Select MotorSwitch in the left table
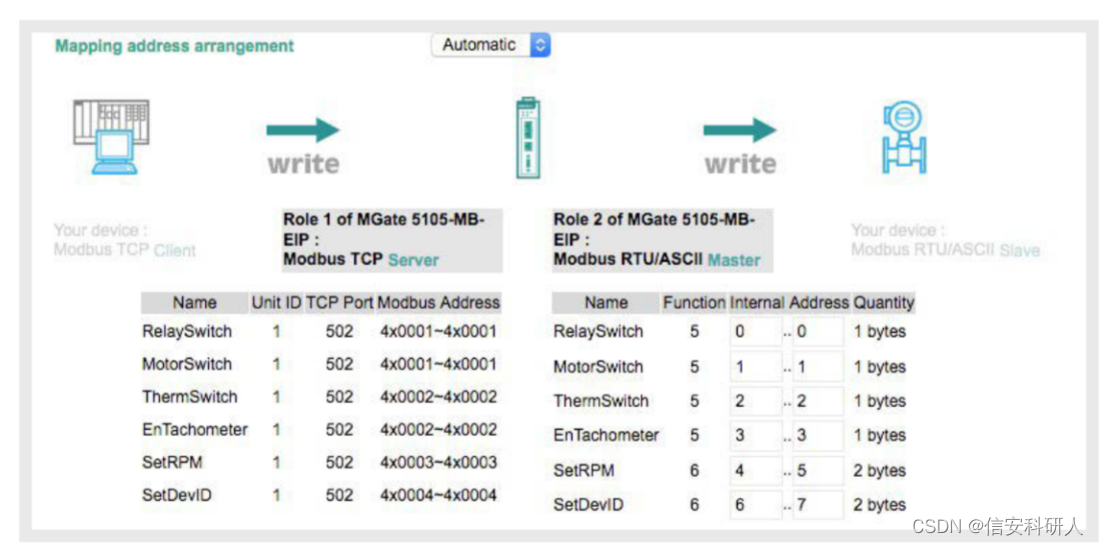 [186, 364]
